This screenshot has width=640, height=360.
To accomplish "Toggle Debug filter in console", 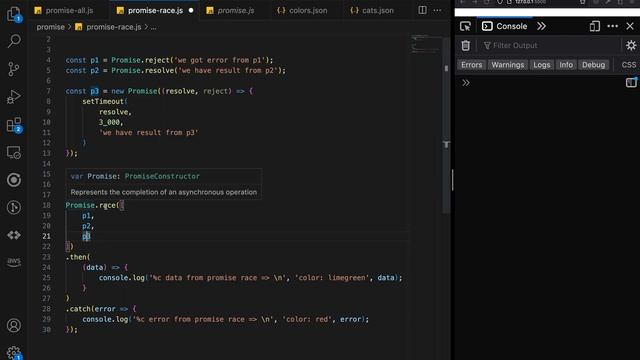I will pos(593,65).
